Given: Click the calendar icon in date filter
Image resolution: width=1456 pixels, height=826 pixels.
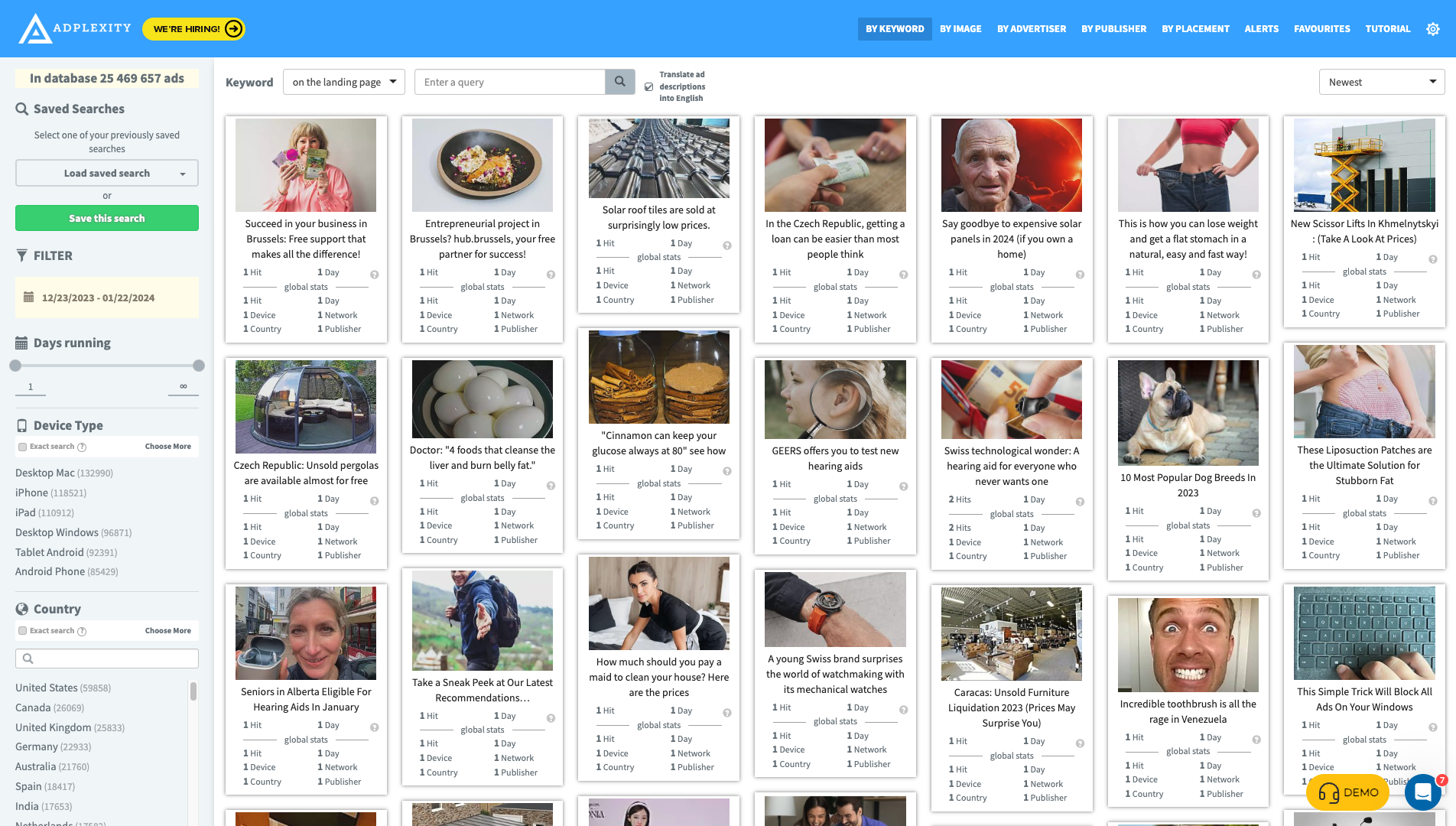Looking at the screenshot, I should (28, 298).
